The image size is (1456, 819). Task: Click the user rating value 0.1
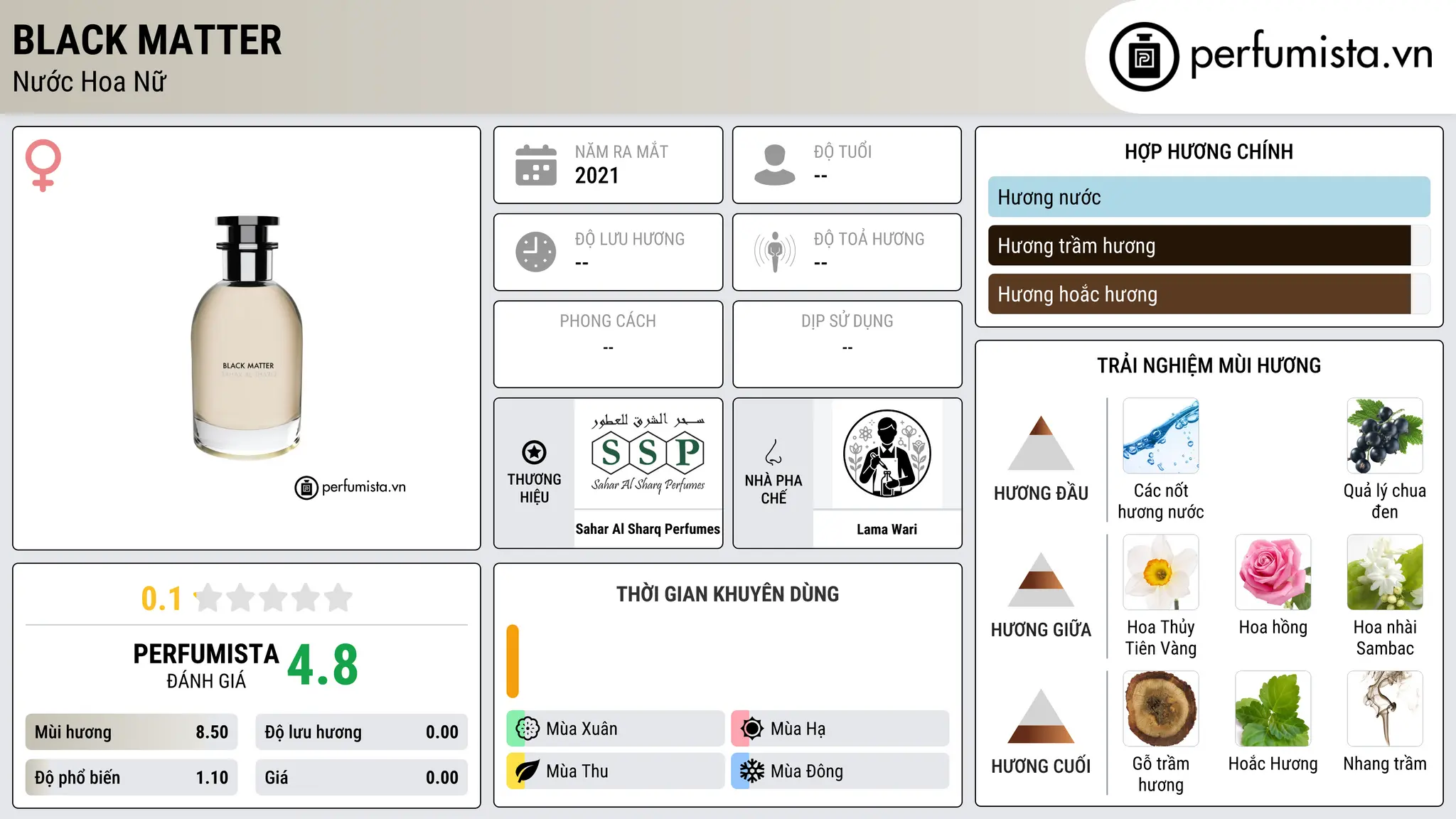pyautogui.click(x=161, y=599)
